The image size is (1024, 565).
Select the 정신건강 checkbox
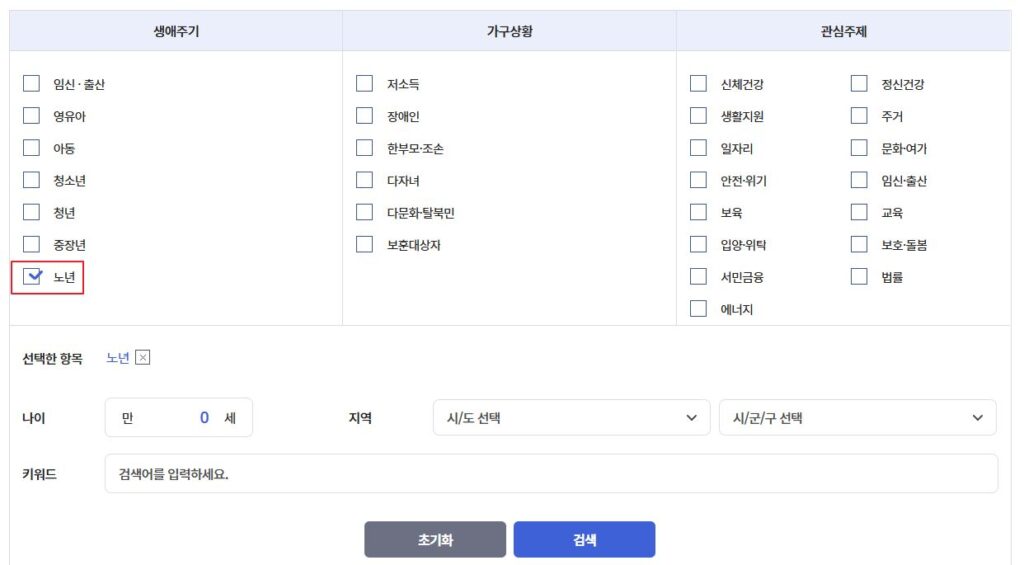point(859,84)
